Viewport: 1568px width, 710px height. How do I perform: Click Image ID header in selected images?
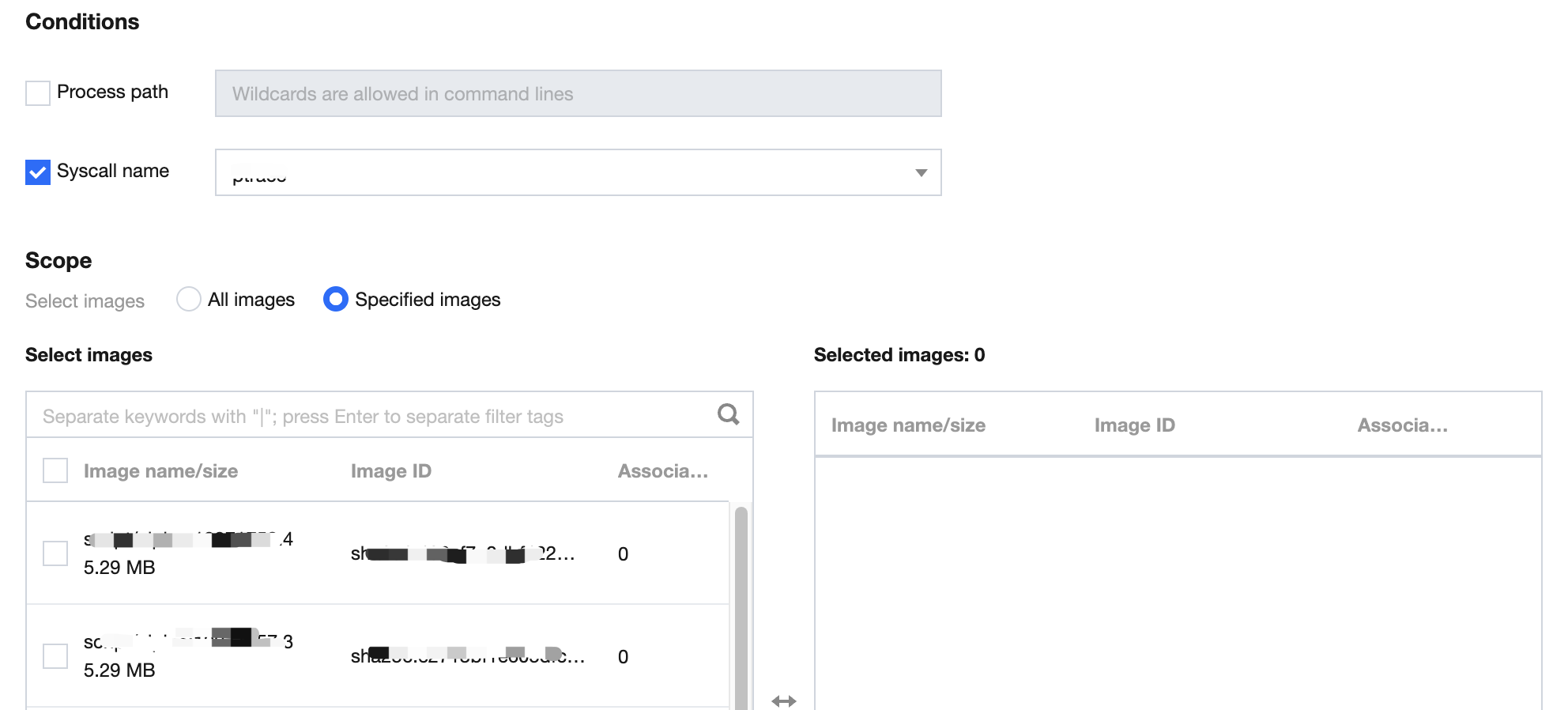point(1135,425)
